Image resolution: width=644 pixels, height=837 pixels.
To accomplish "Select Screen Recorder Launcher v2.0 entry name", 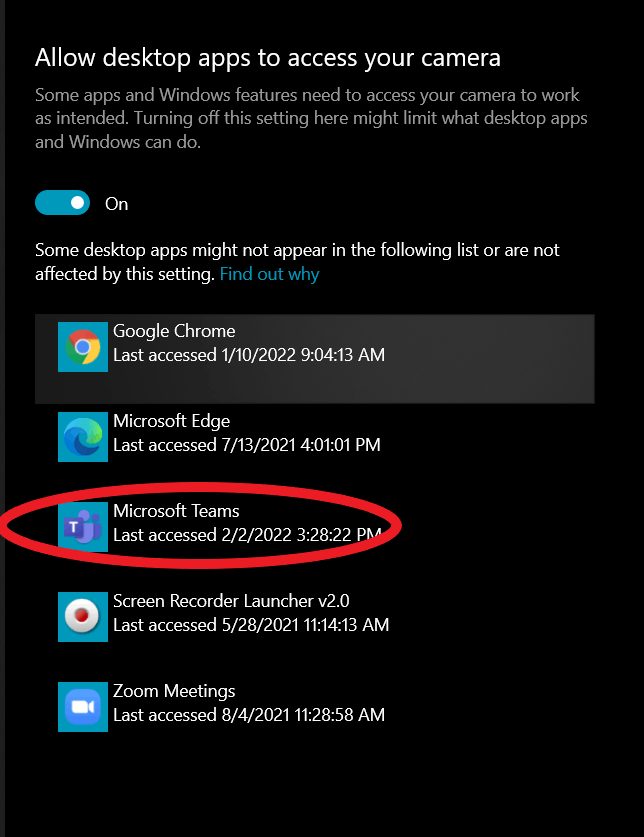I will [231, 601].
